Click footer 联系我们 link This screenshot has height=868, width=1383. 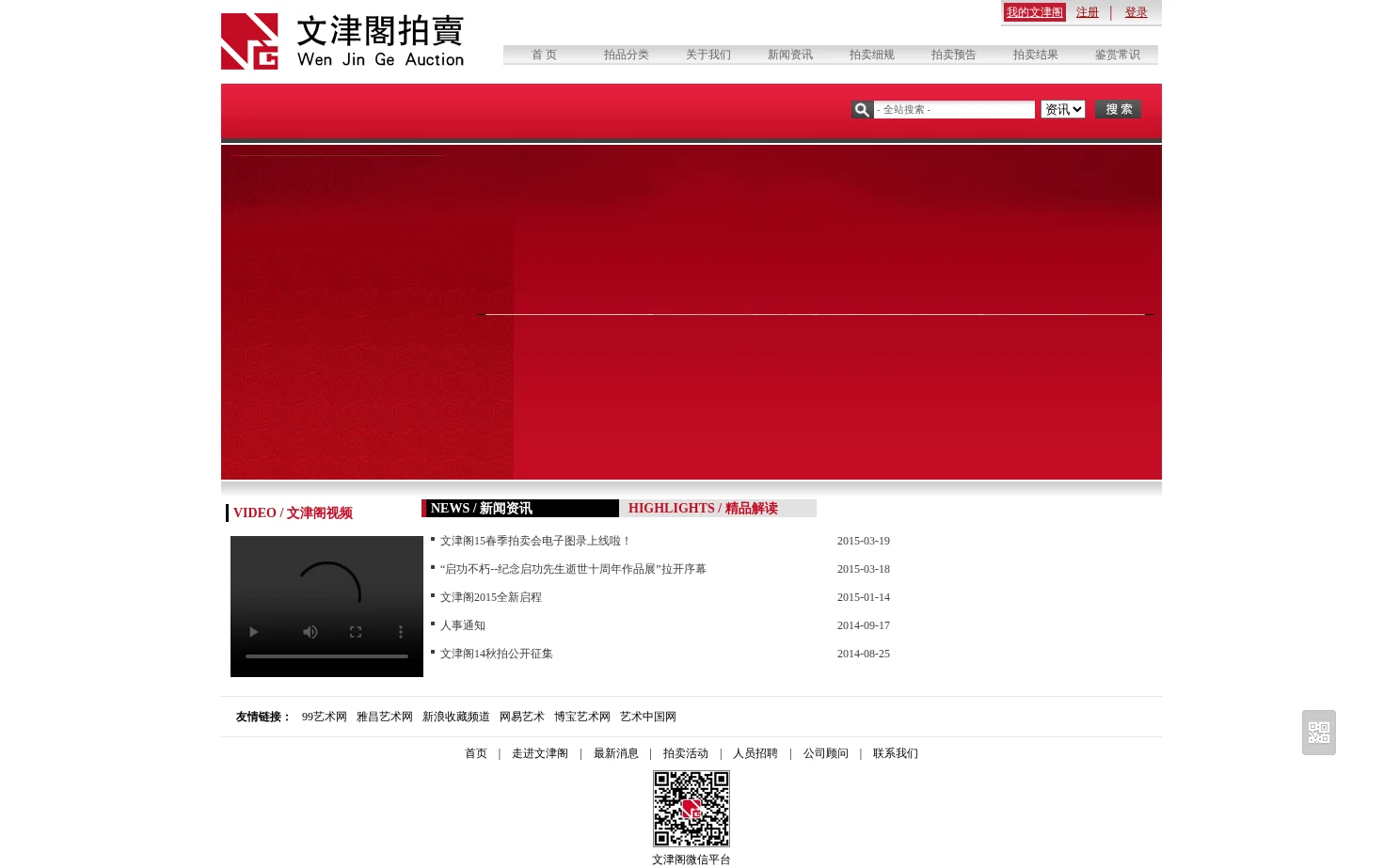pyautogui.click(x=896, y=753)
